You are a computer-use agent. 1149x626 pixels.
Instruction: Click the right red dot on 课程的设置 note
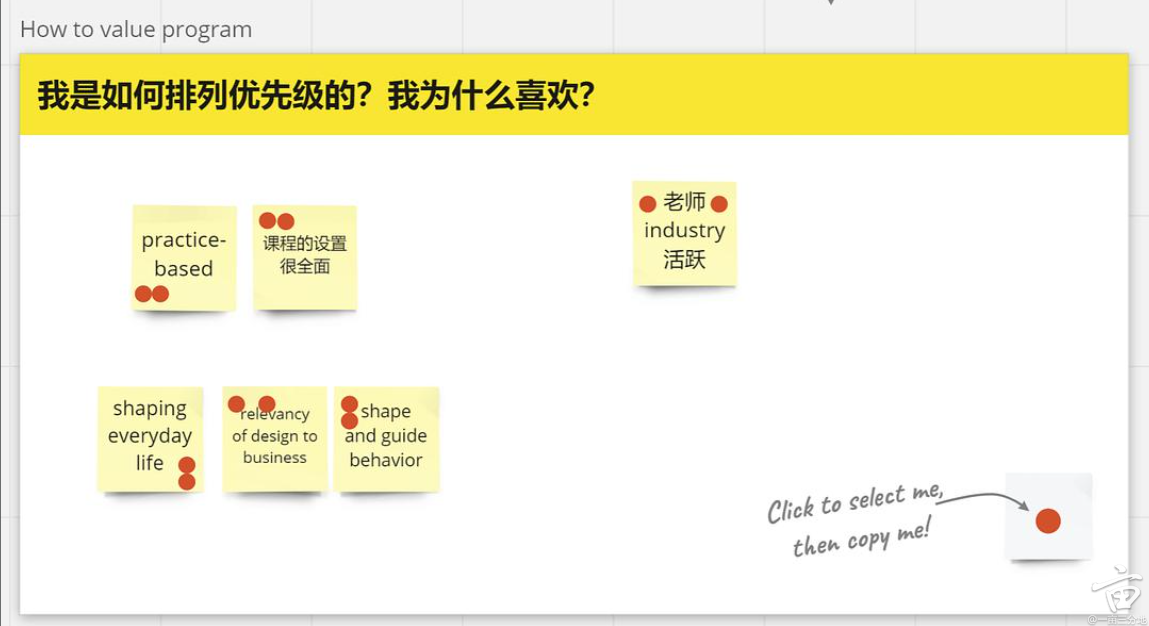pyautogui.click(x=286, y=221)
